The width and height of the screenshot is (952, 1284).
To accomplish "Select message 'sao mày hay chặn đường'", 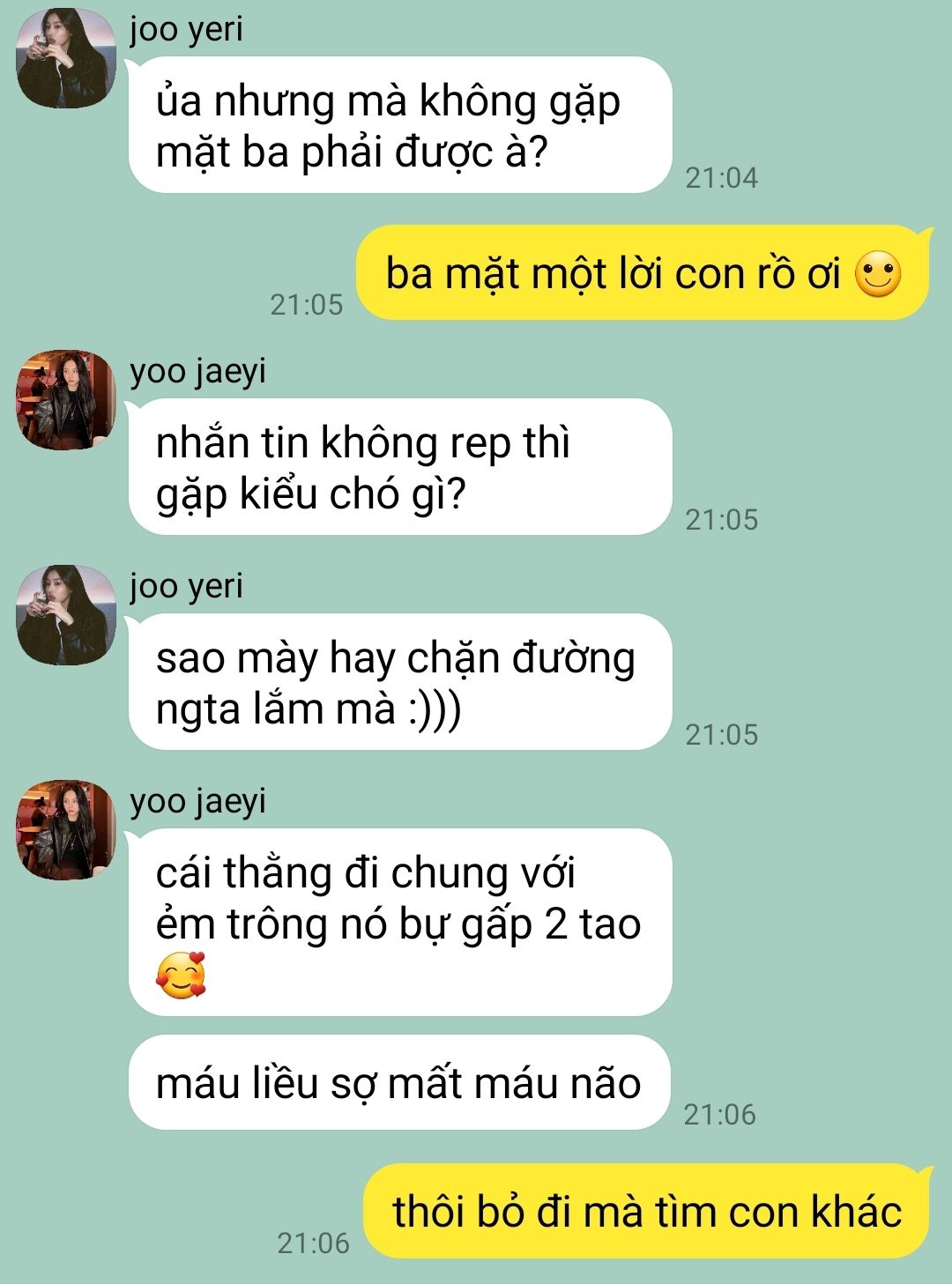I will [400, 682].
